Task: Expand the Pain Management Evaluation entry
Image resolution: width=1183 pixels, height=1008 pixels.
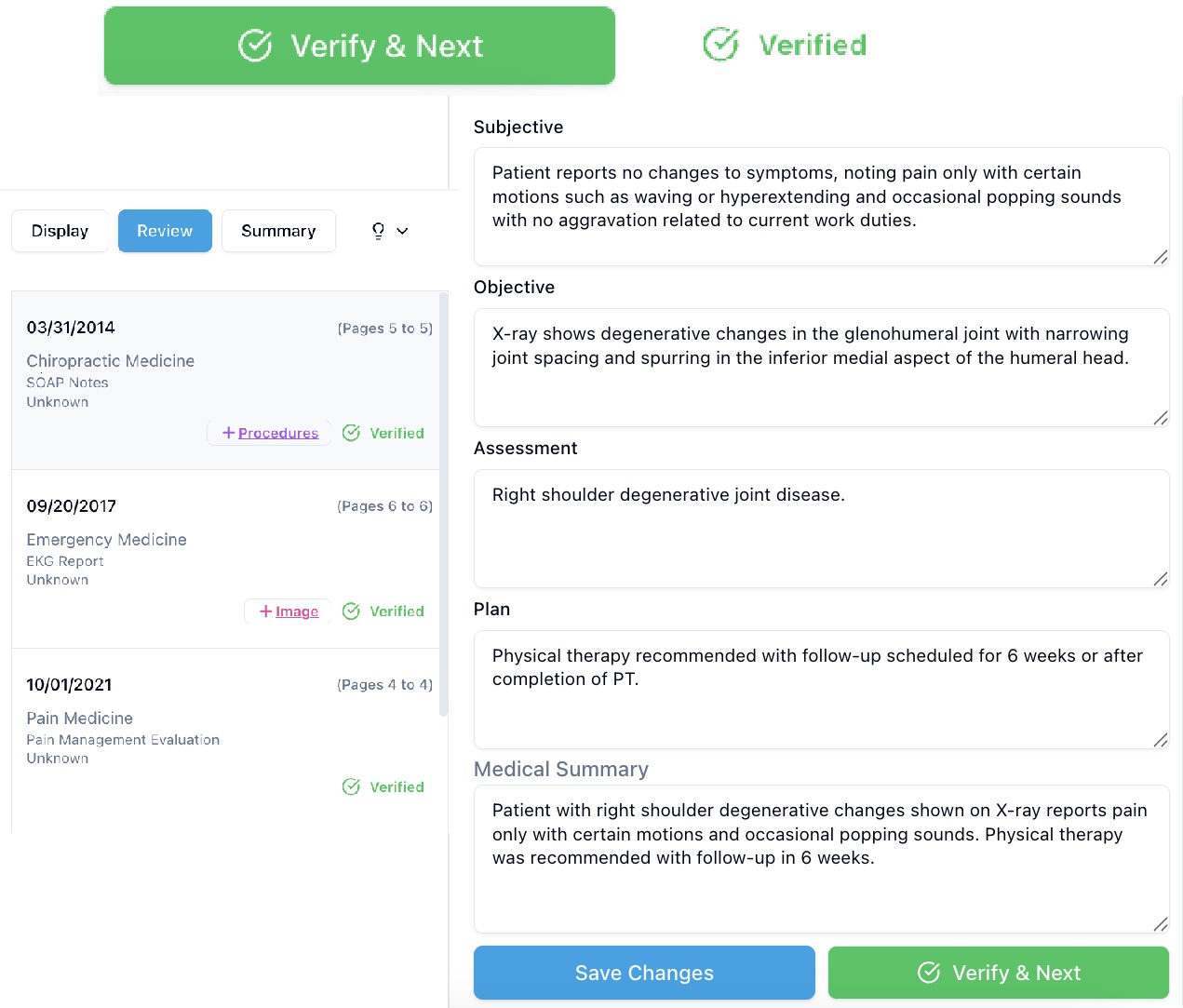Action: pos(123,739)
